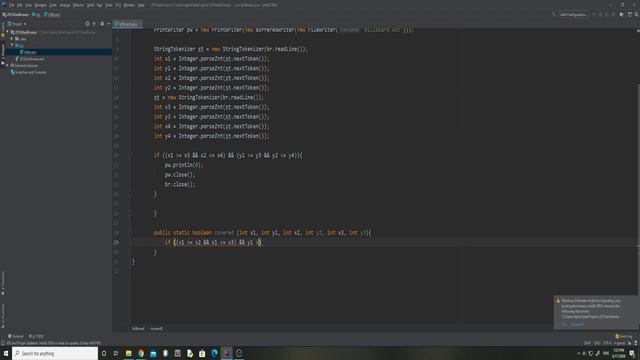This screenshot has height=360, width=640.
Task: Open Task View on the taskbar
Action: 116,353
